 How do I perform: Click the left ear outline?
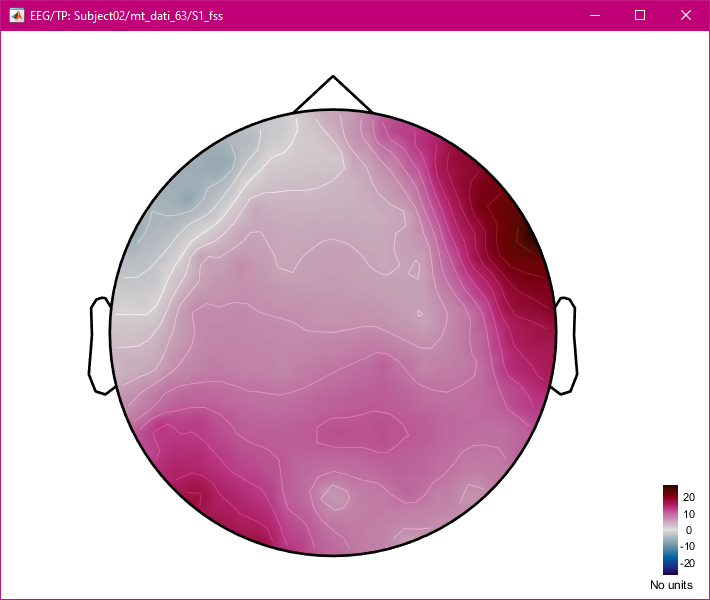point(101,346)
